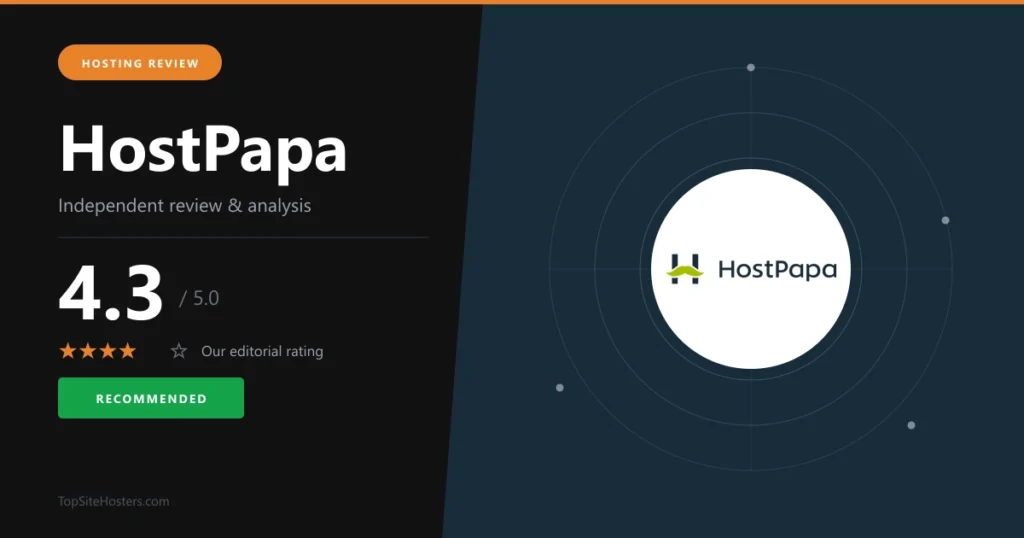Click the HOSTING REVIEW orange badge
The image size is (1024, 538).
click(140, 63)
